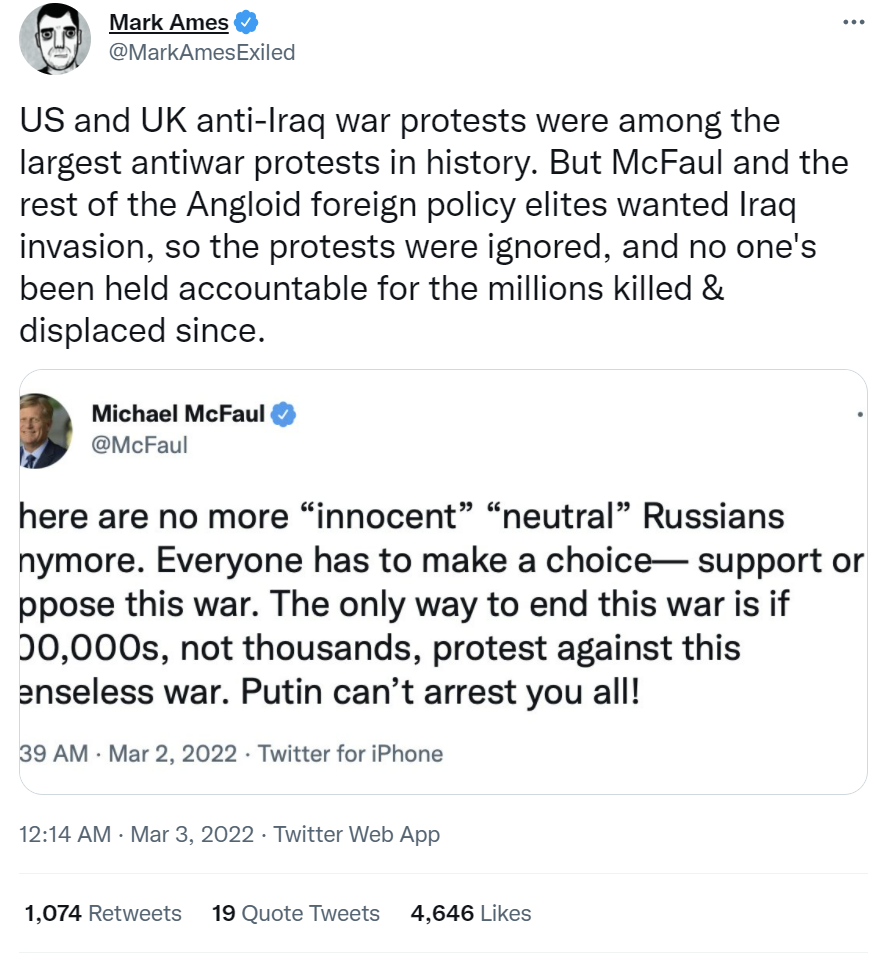Click the Twitter Web App source label
Image resolution: width=890 pixels, height=954 pixels.
click(356, 834)
